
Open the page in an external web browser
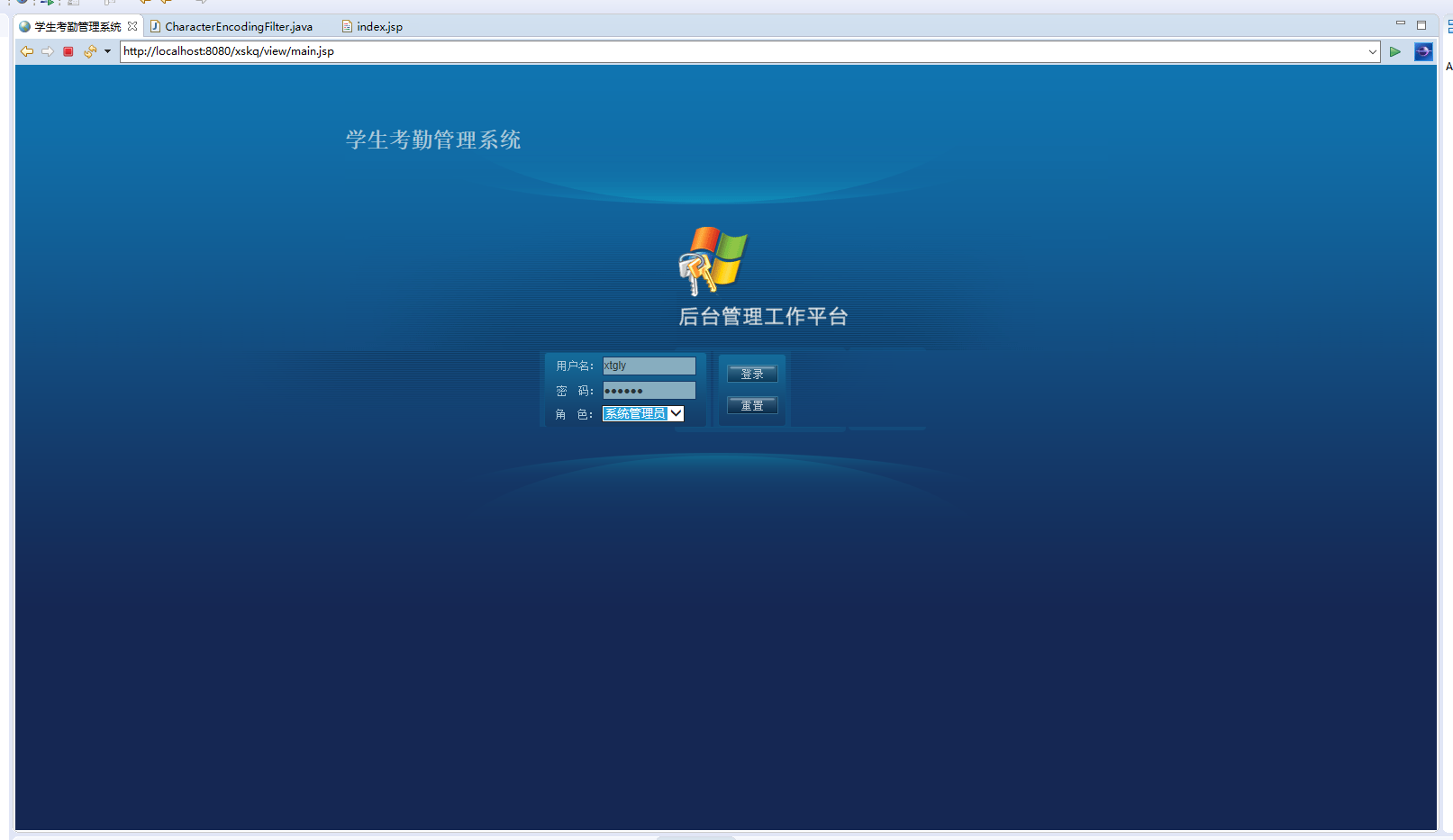[x=1423, y=51]
